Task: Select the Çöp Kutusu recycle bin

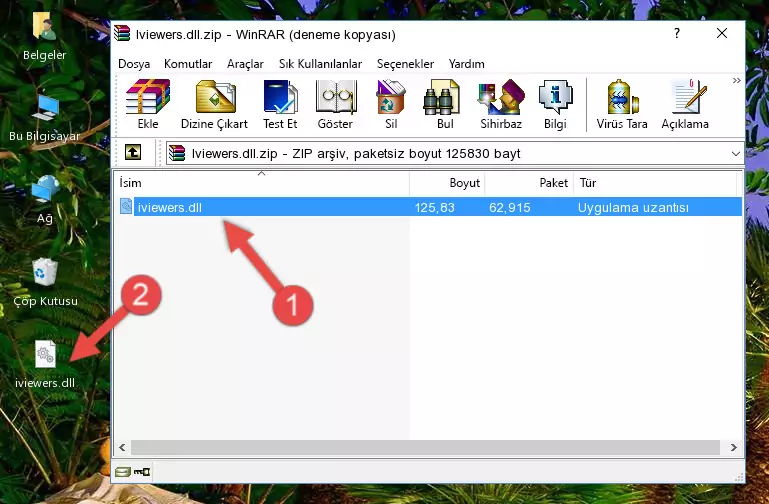Action: [45, 282]
